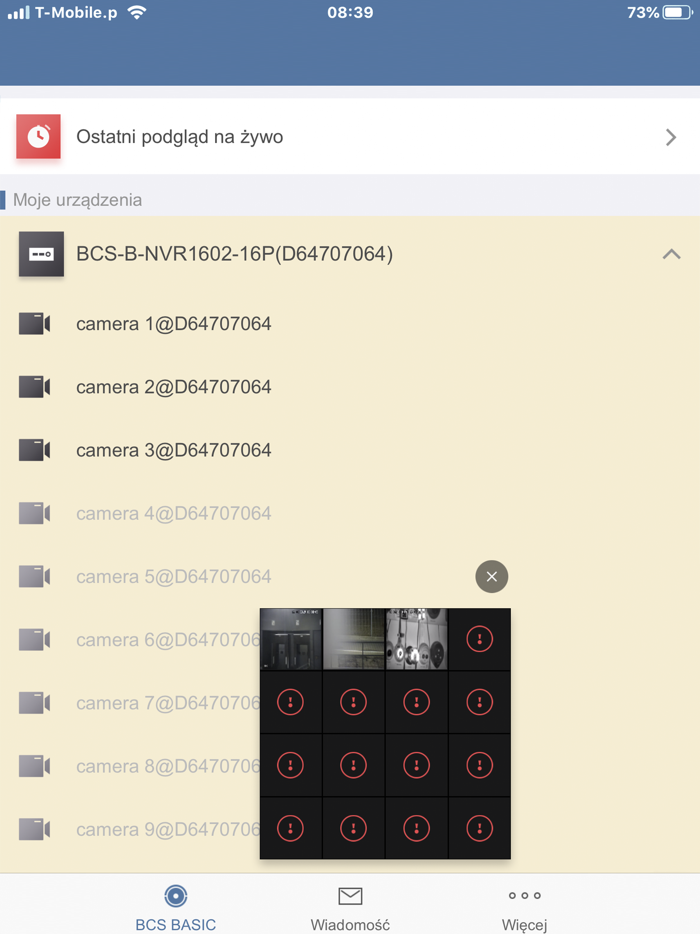Open third preview thumbnail in grid

coord(416,639)
